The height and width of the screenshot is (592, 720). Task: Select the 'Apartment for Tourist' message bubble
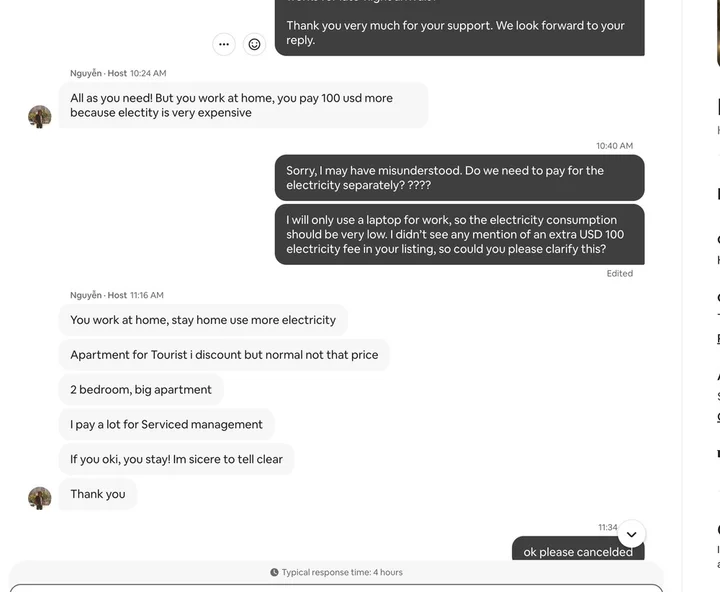point(224,355)
